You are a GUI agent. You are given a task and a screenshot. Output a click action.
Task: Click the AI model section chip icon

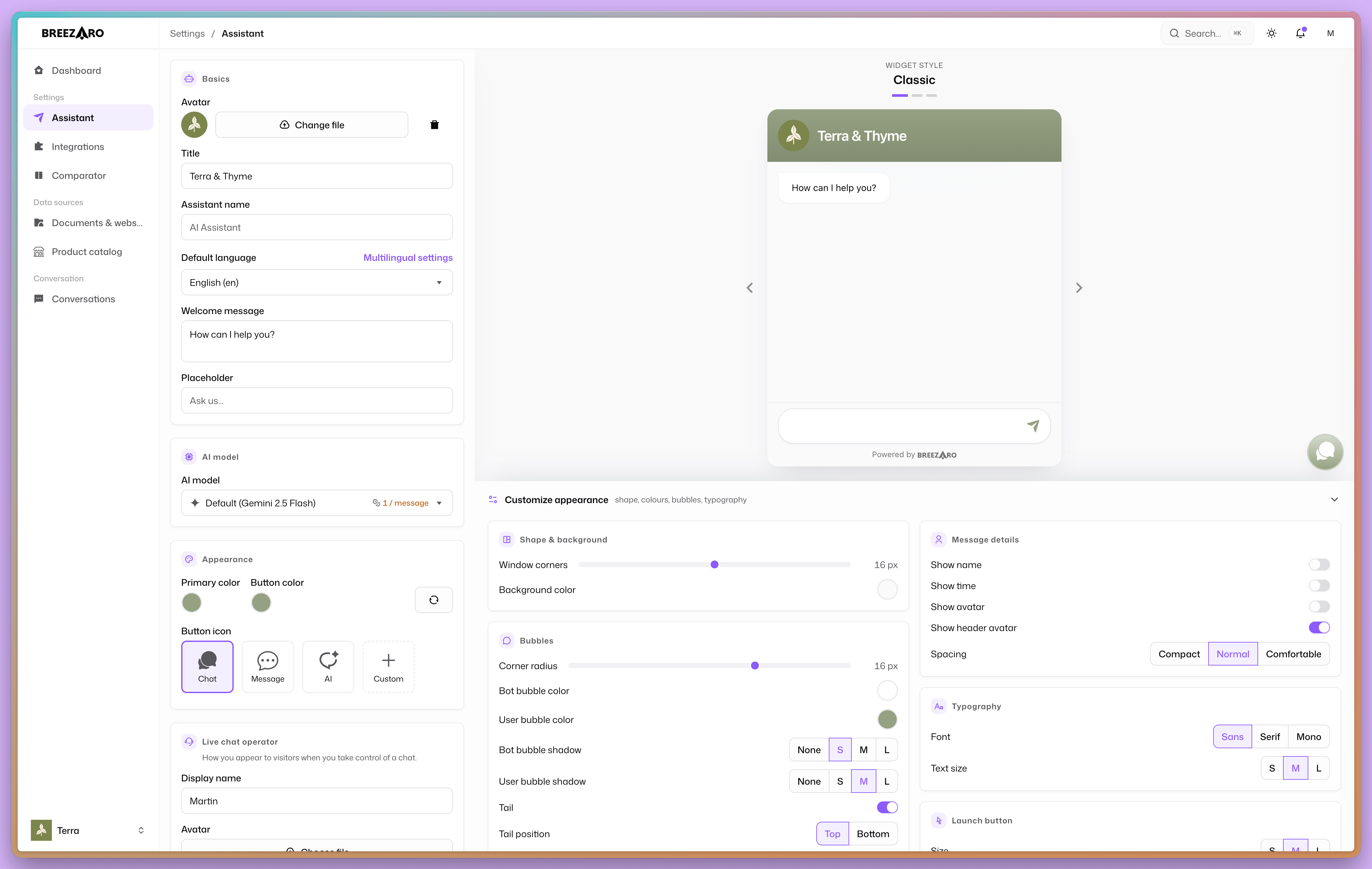(189, 456)
